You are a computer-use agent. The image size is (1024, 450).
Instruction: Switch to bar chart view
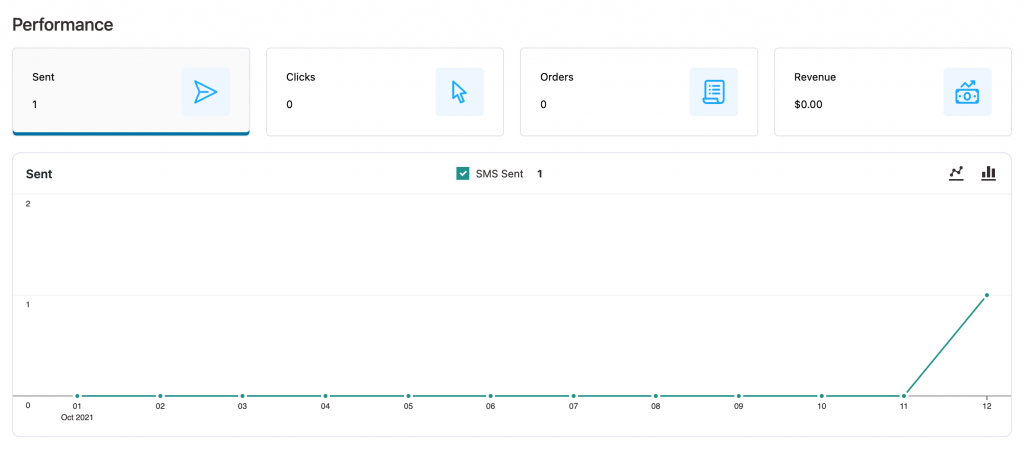(x=988, y=173)
